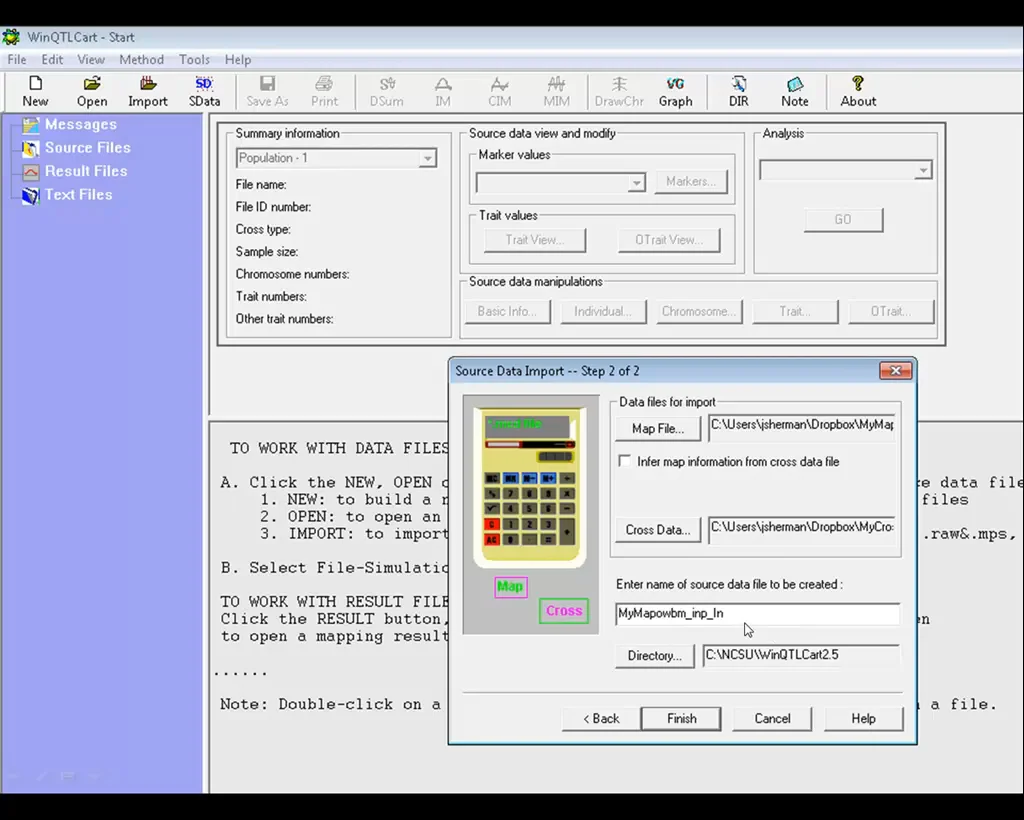The width and height of the screenshot is (1024, 820).
Task: Click the source data file name field
Action: pyautogui.click(x=758, y=614)
